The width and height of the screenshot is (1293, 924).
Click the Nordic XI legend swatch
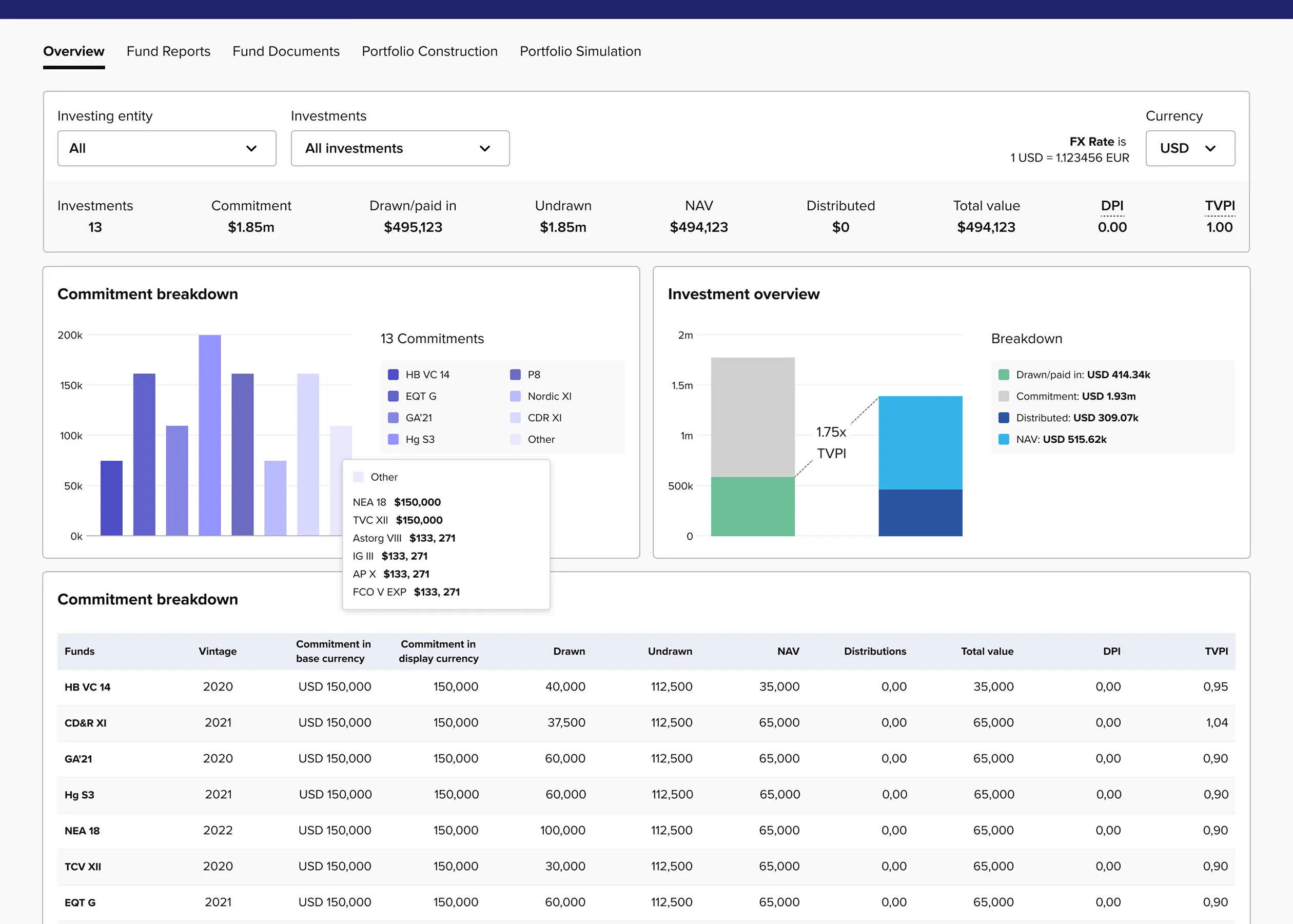515,396
